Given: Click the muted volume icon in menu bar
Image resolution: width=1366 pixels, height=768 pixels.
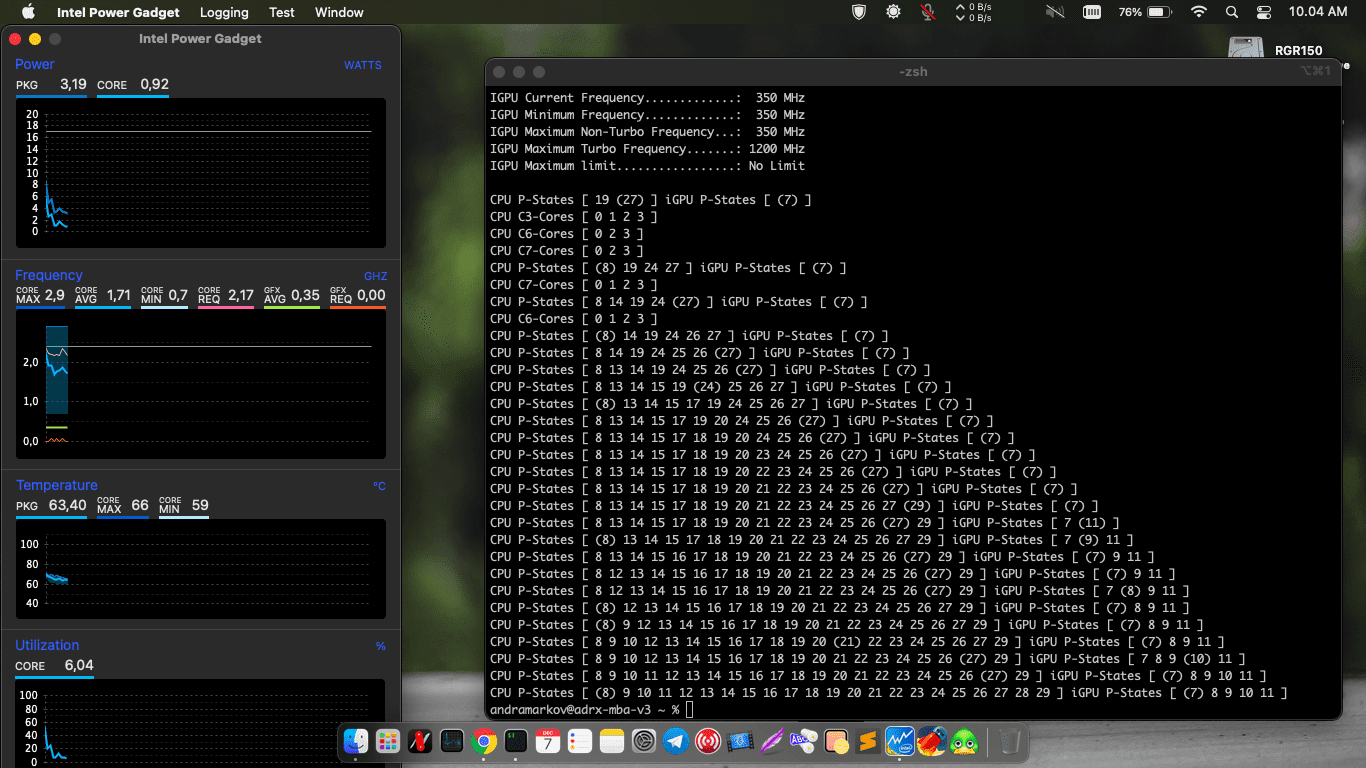Looking at the screenshot, I should tap(1055, 12).
